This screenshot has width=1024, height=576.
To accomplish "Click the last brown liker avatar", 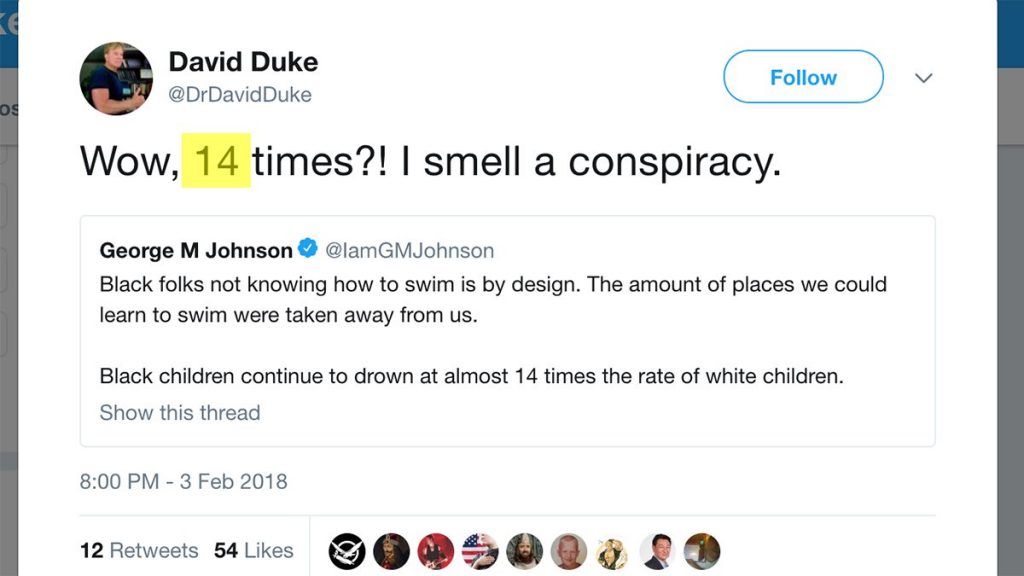I will 702,551.
